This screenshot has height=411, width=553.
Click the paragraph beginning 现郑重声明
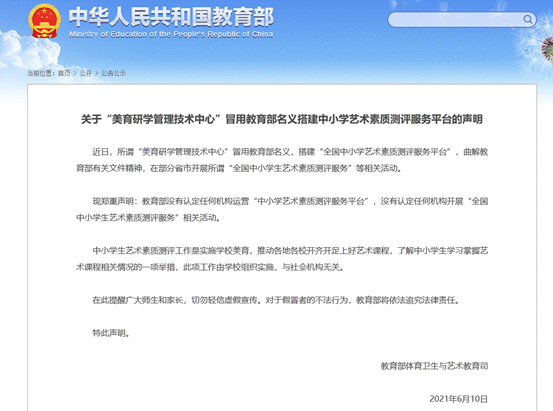pos(282,210)
